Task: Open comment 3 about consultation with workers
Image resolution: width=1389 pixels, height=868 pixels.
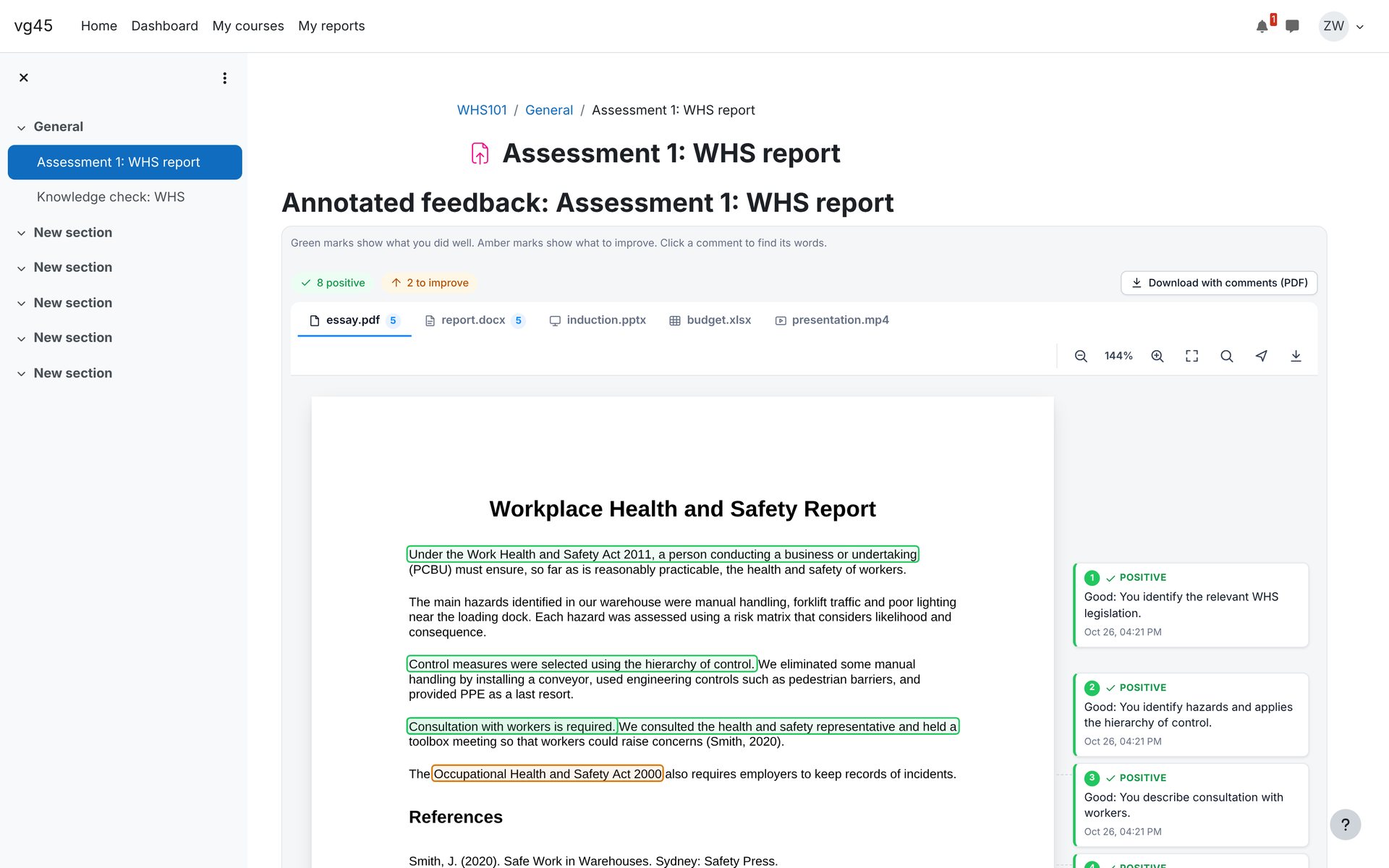Action: point(1191,805)
